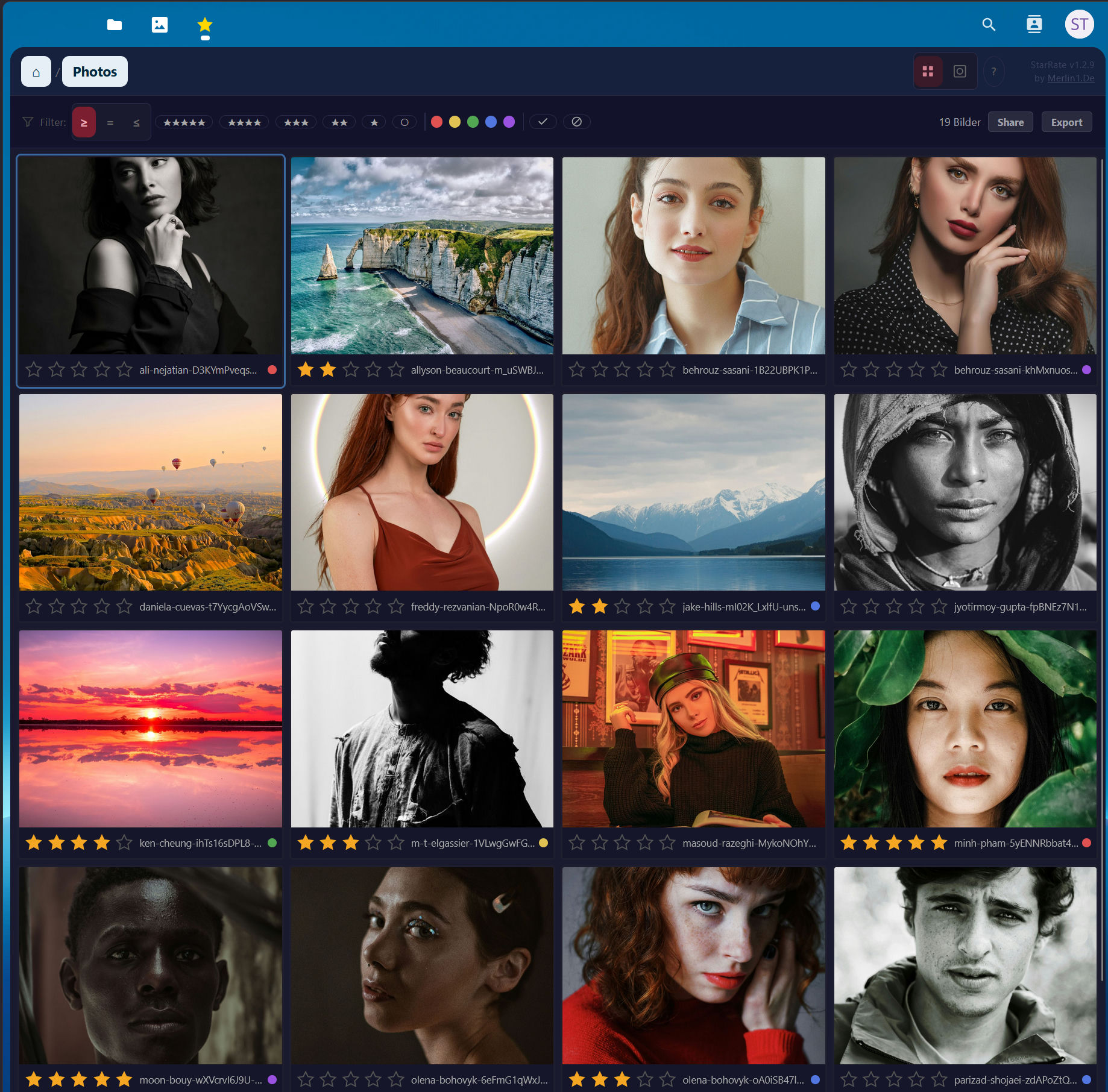The image size is (1108, 1092).
Task: Click the Share button
Action: tap(1010, 121)
